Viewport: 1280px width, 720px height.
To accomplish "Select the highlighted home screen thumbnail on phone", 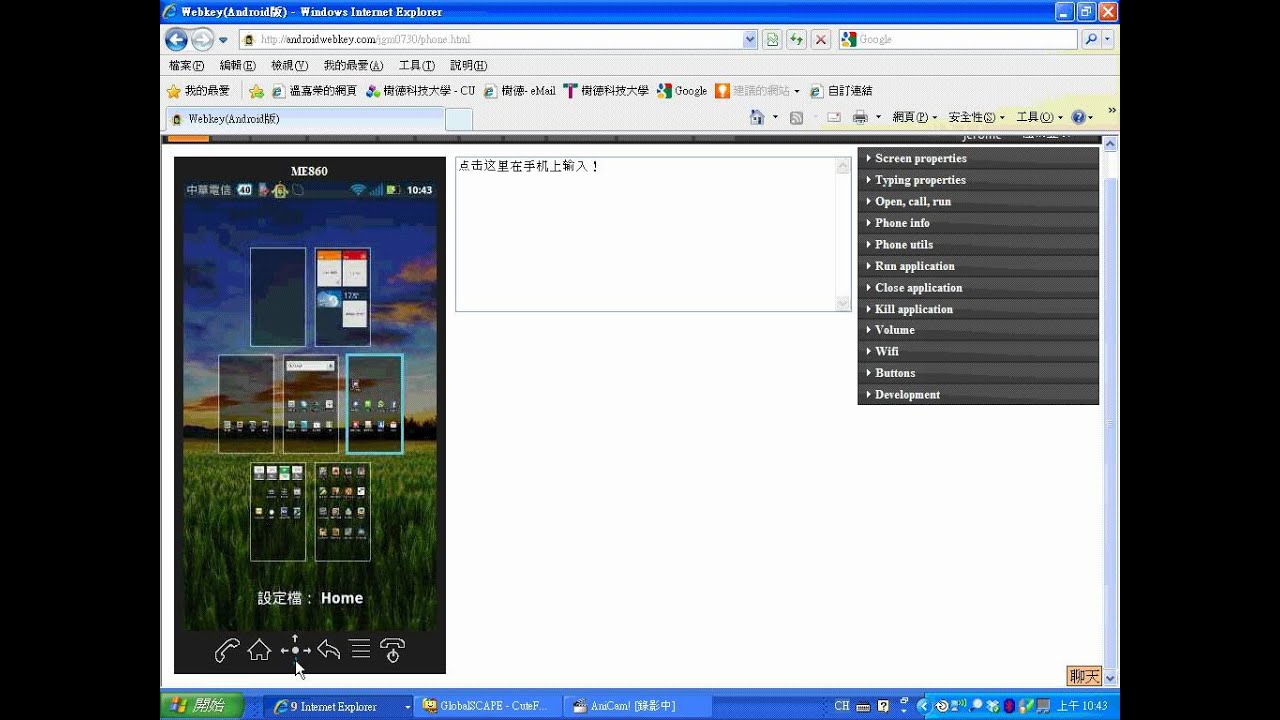I will click(x=375, y=404).
